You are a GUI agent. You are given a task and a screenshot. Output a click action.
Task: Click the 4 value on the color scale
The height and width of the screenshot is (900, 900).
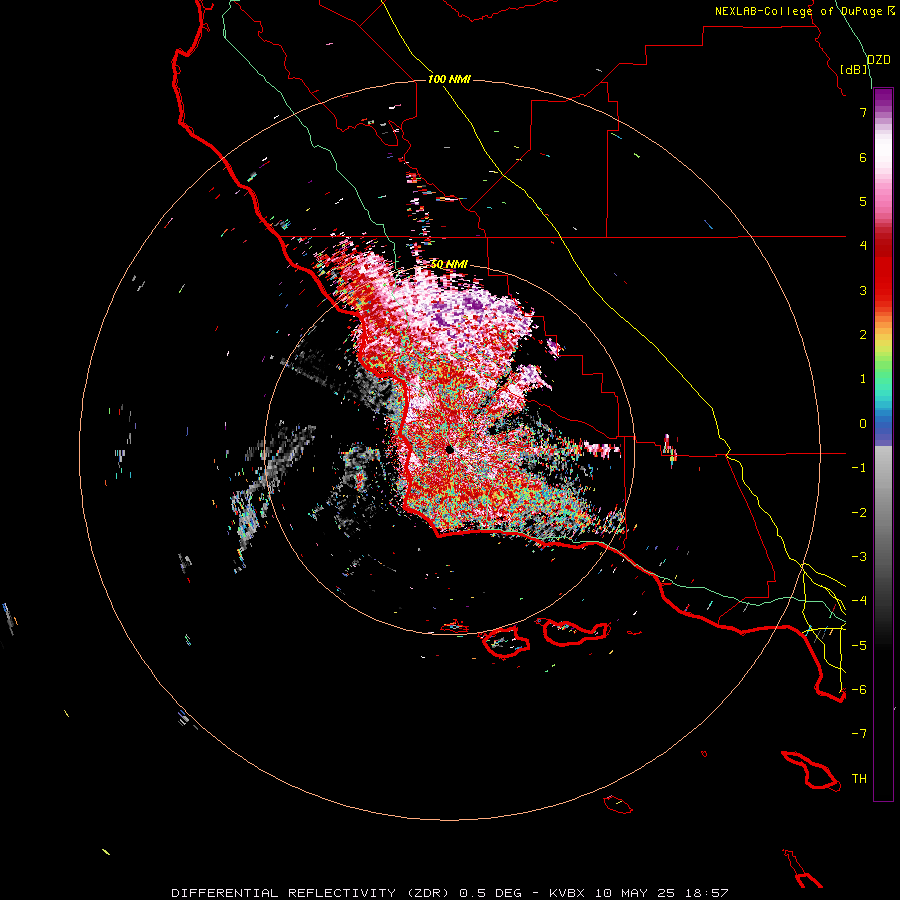click(863, 246)
